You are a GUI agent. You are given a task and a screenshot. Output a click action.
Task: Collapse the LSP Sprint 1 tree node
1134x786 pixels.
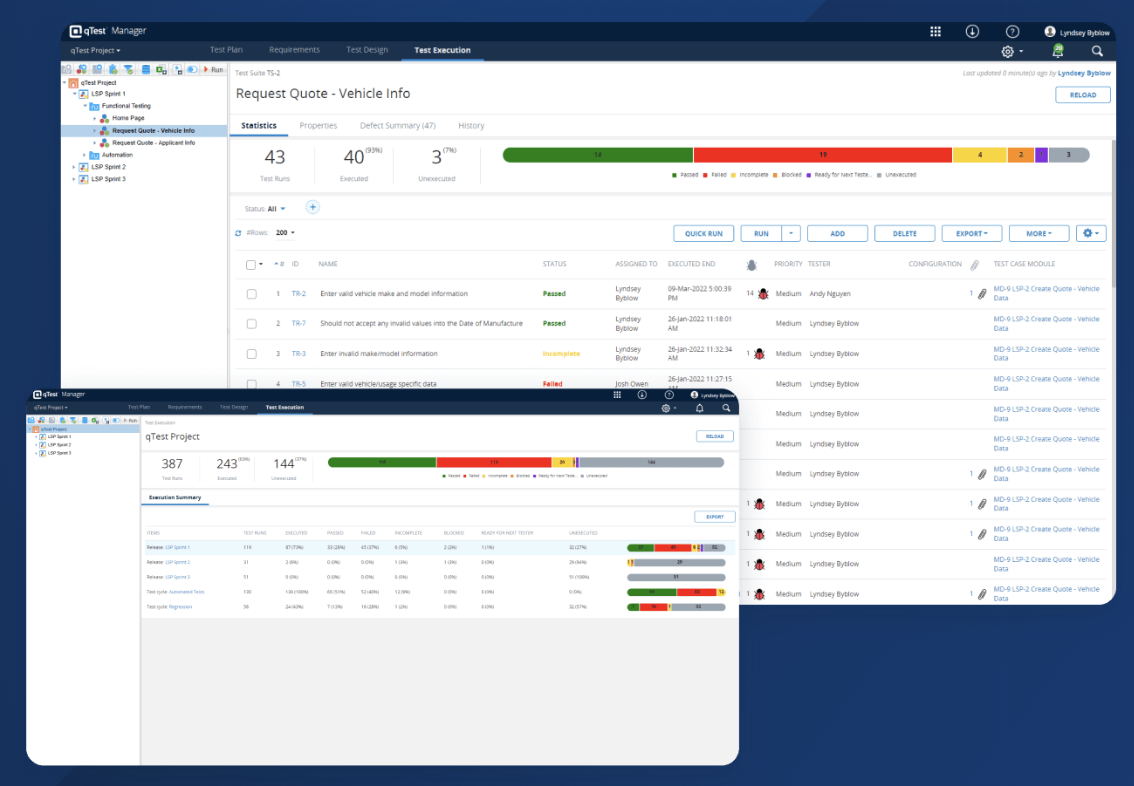tap(73, 93)
